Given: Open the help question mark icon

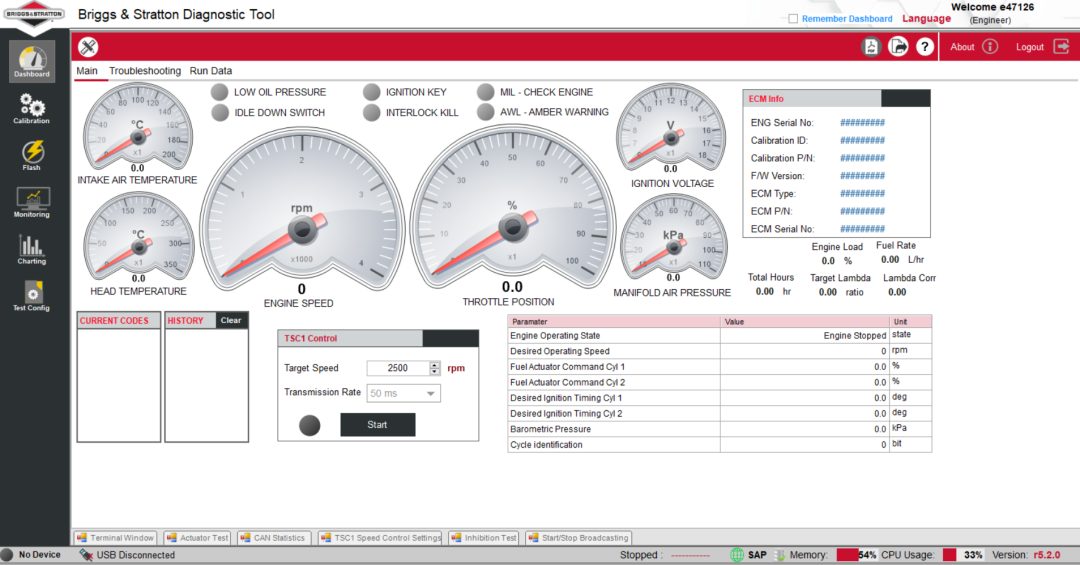Looking at the screenshot, I should tap(924, 47).
